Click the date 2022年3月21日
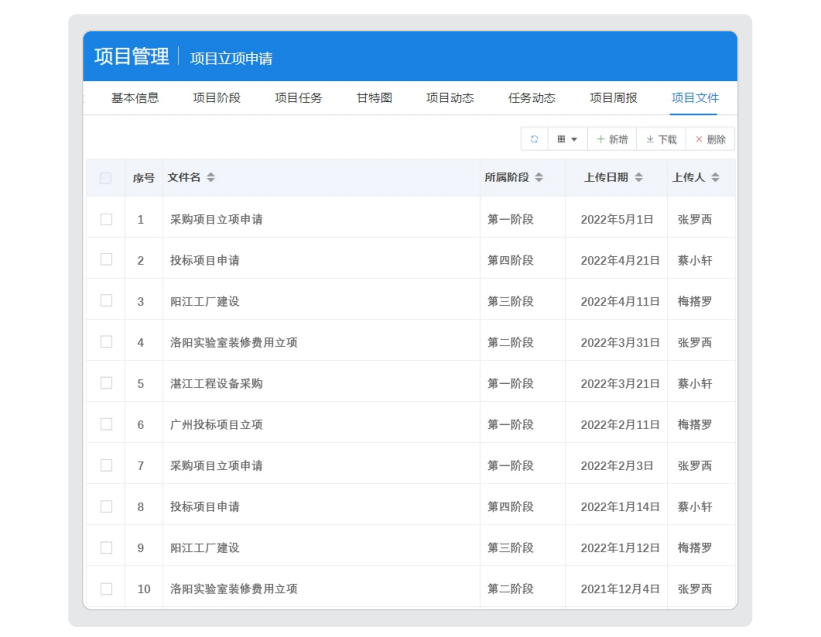Image resolution: width=821 pixels, height=637 pixels. 620,384
